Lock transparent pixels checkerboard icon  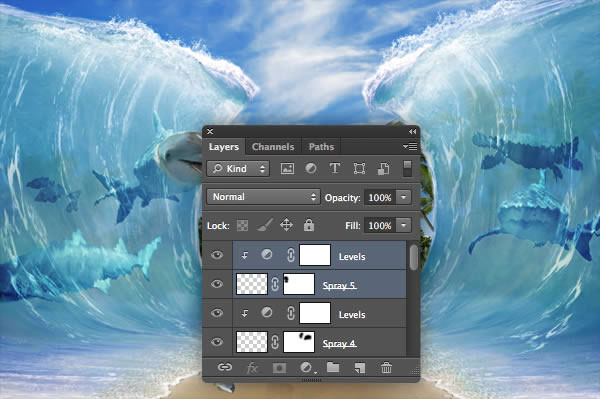(x=242, y=225)
